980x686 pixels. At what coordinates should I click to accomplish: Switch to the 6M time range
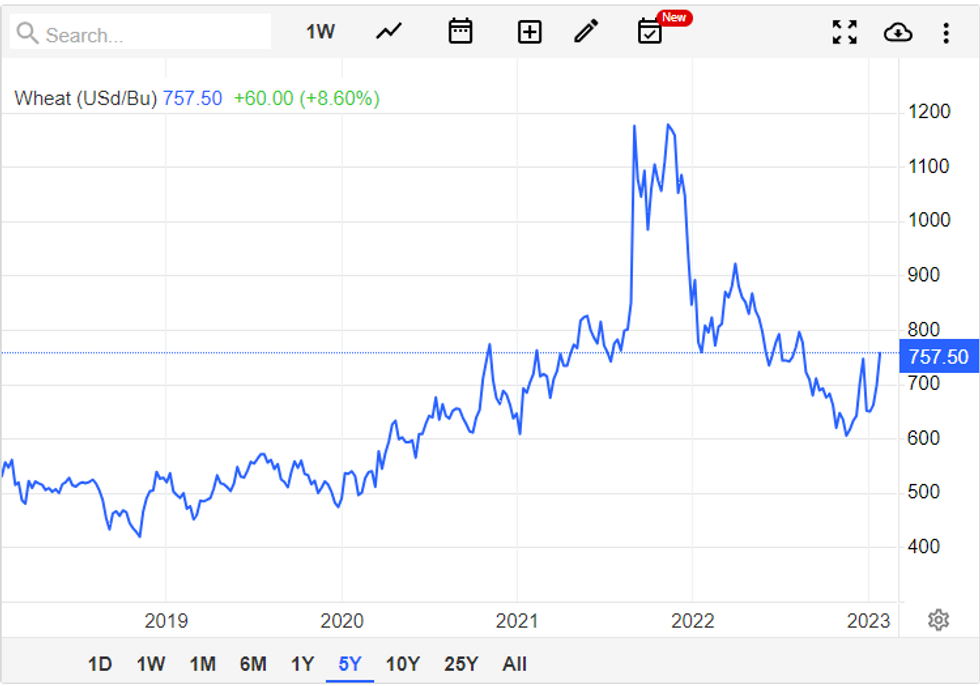253,664
